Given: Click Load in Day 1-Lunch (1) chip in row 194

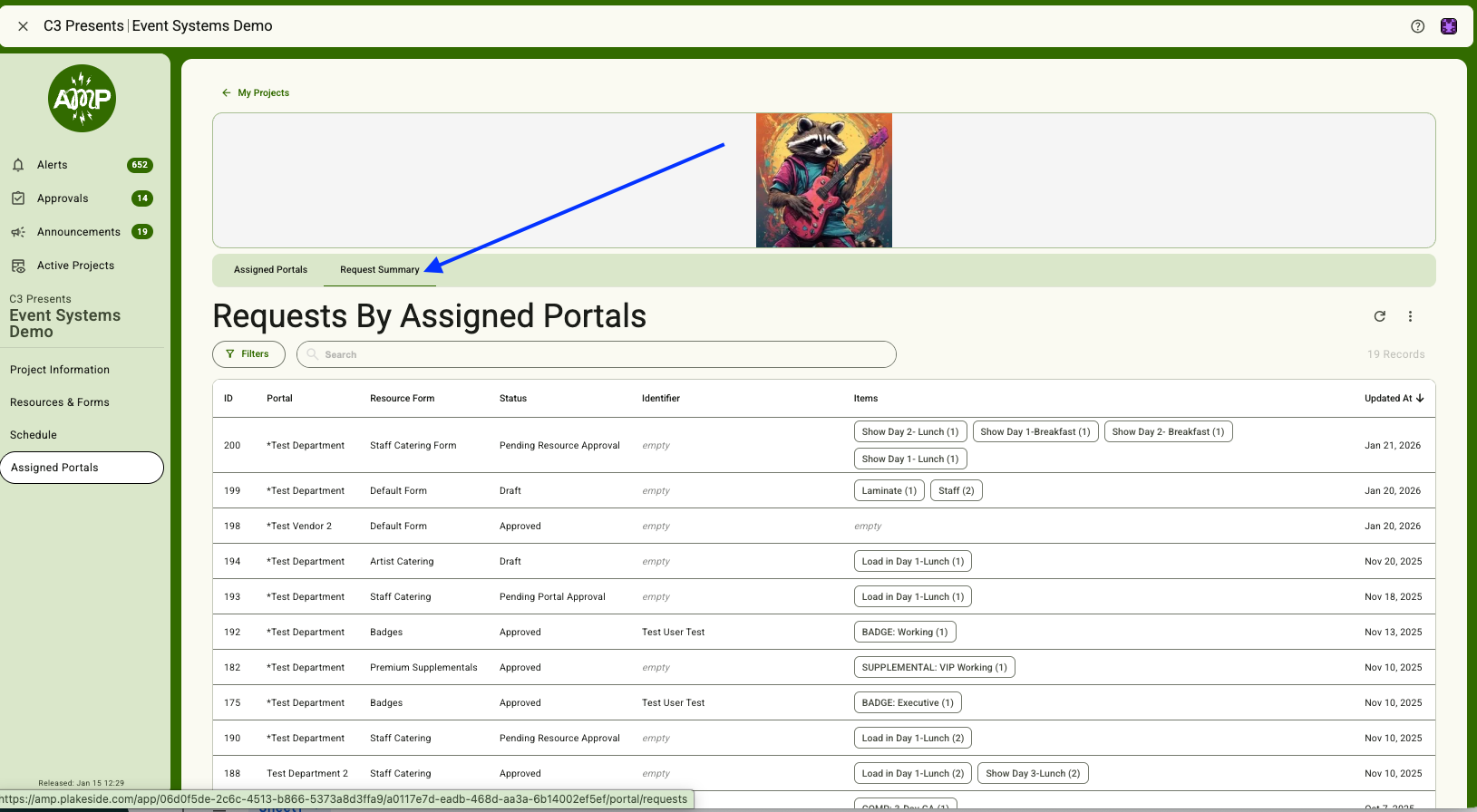Looking at the screenshot, I should click(913, 562).
